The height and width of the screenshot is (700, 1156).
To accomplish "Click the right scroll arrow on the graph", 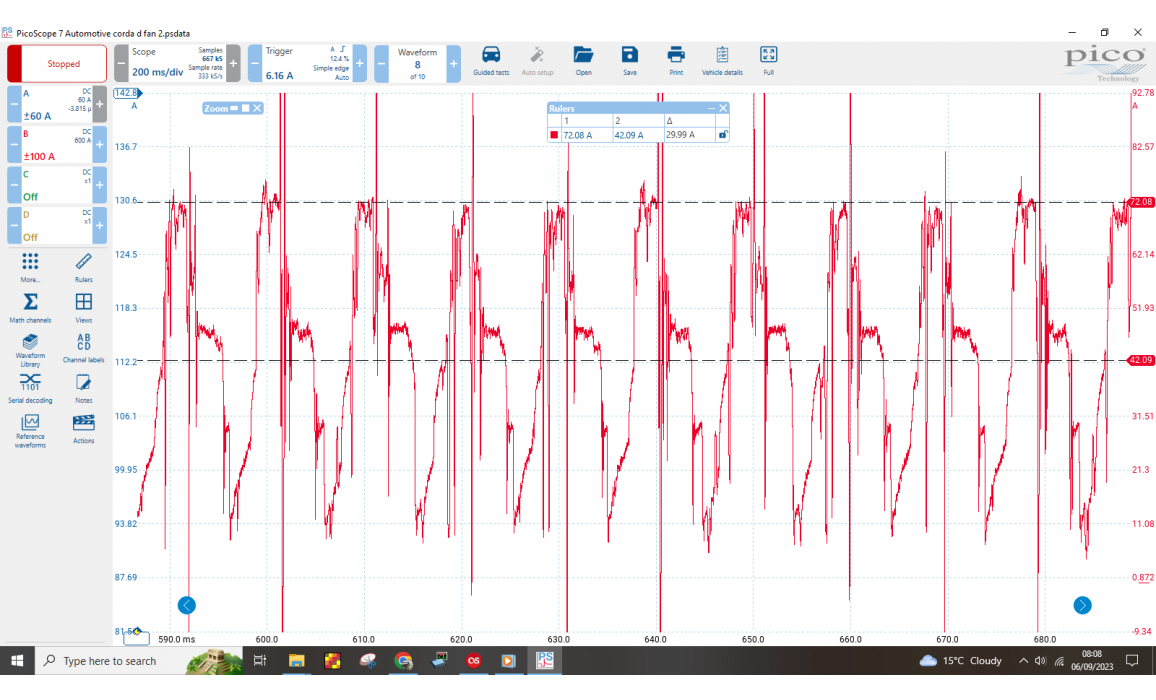I will pos(1082,605).
